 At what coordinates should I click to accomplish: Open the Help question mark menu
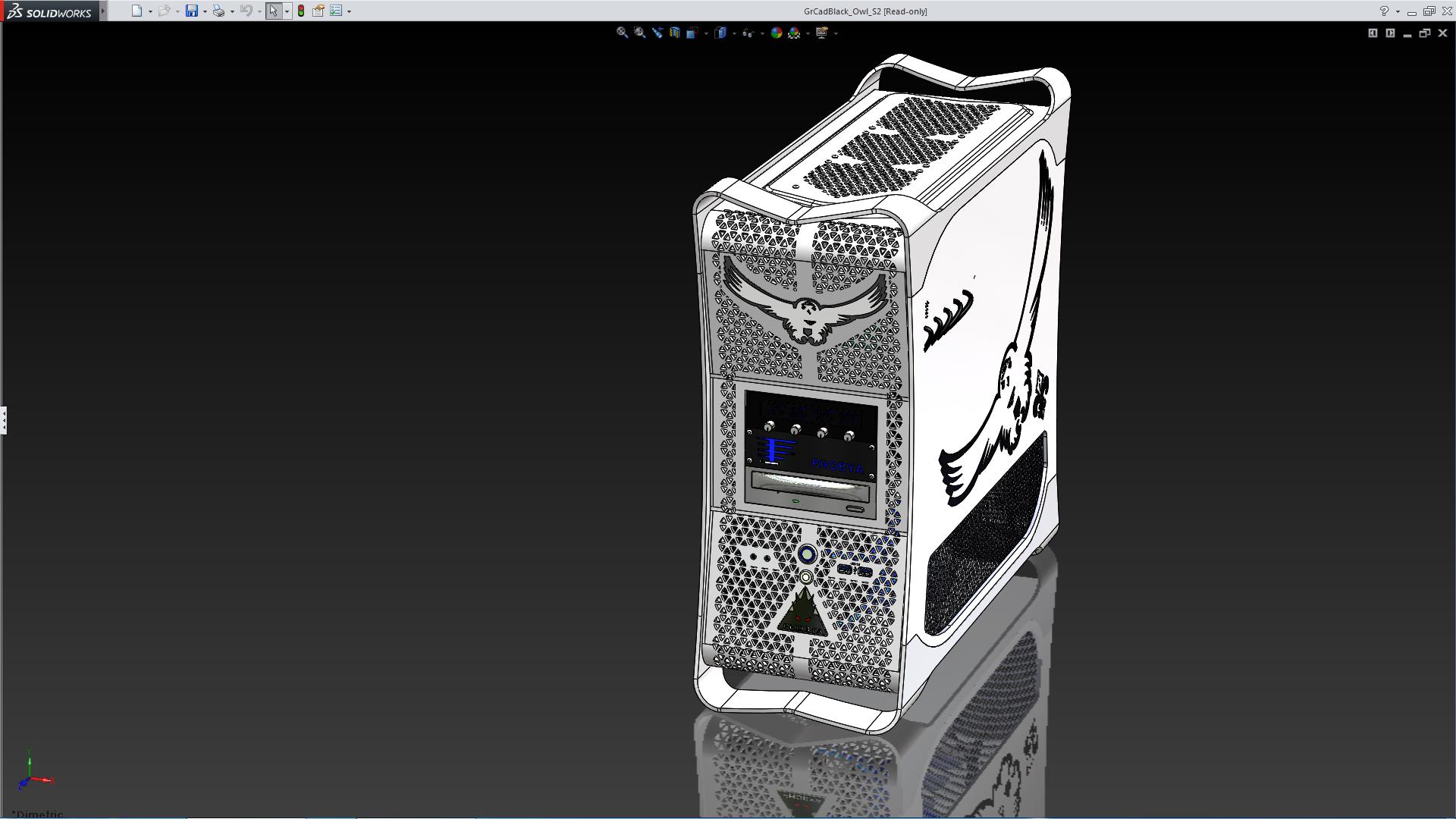pos(1384,11)
